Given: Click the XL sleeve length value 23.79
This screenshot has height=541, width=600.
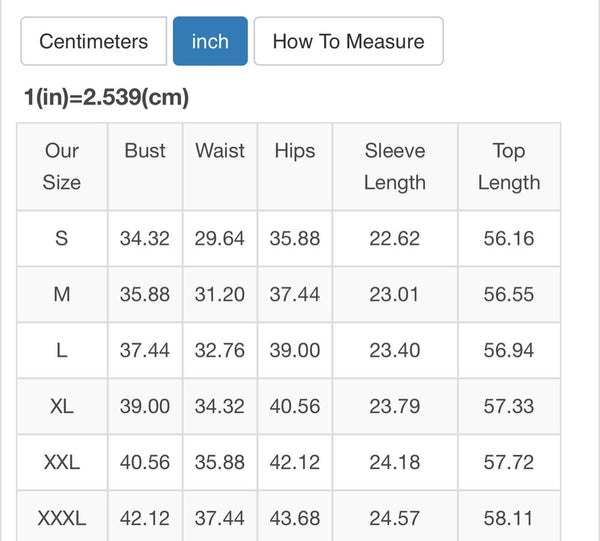Looking at the screenshot, I should (395, 406).
